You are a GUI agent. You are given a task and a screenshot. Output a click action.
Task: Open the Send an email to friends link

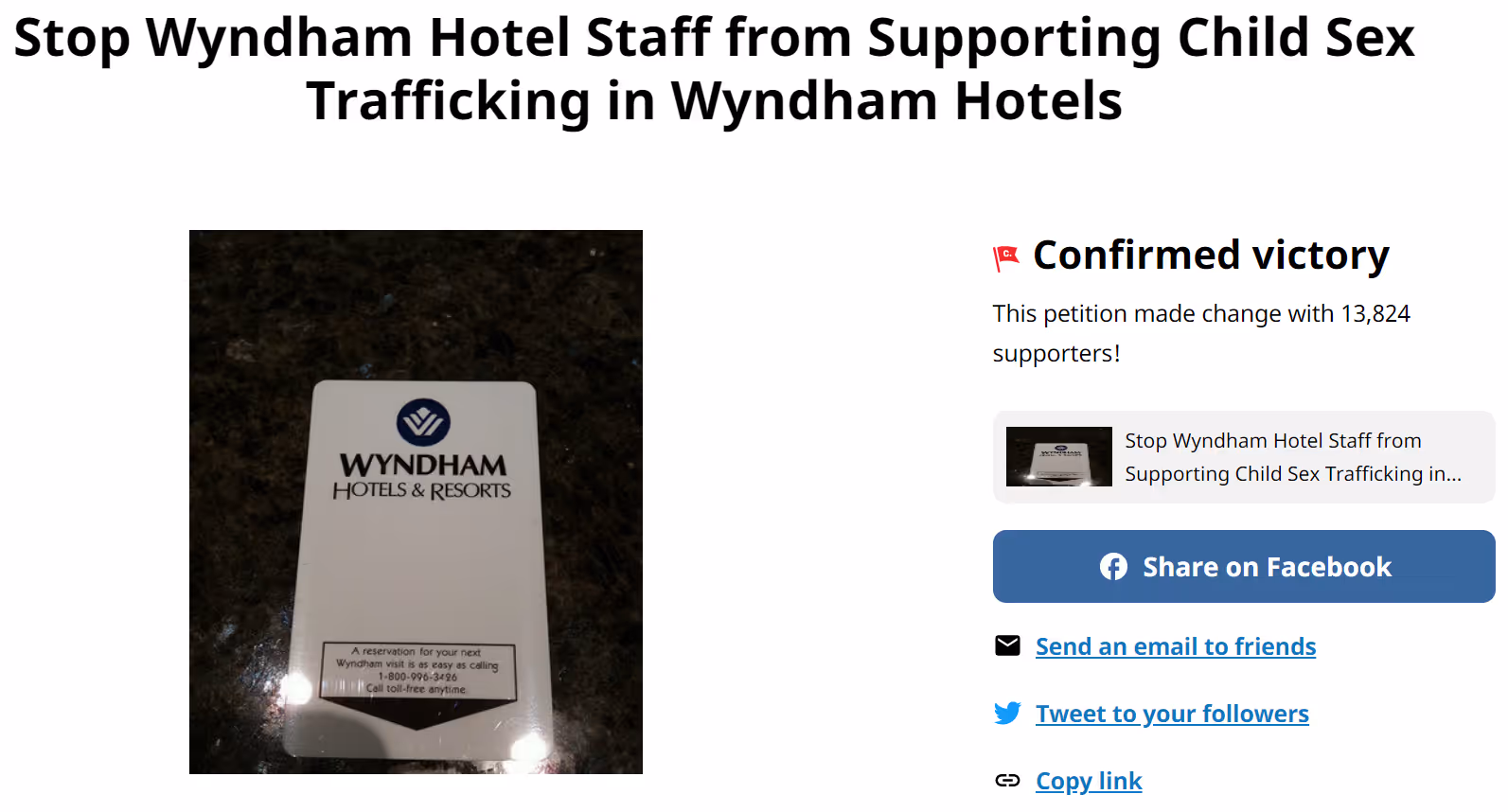[1176, 646]
